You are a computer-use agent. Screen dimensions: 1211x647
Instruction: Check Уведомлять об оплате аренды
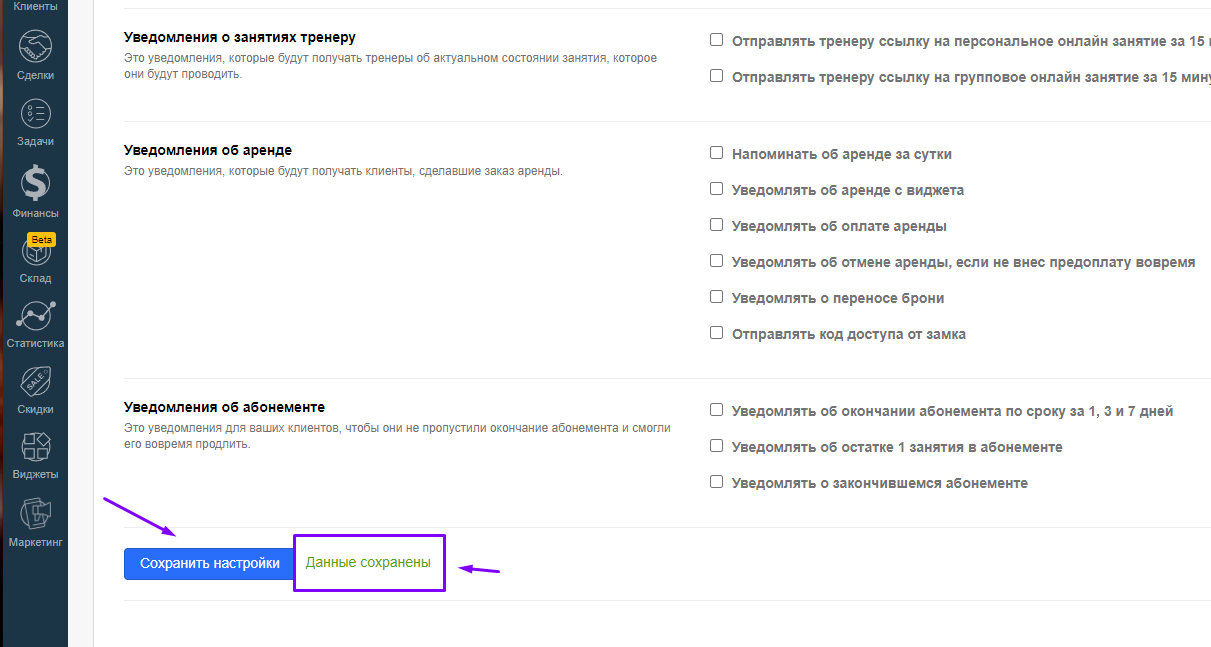716,225
